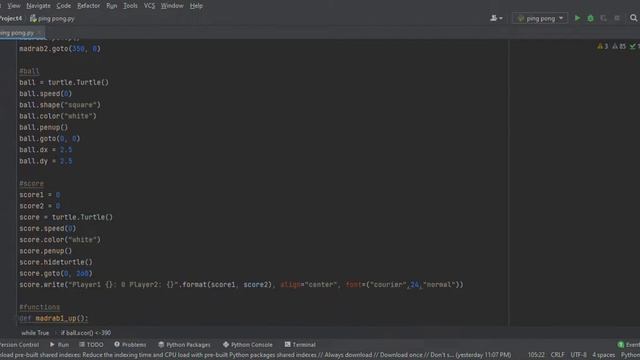Open the Python Packages tool window
Image resolution: width=640 pixels, height=360 pixels.
[x=184, y=345]
